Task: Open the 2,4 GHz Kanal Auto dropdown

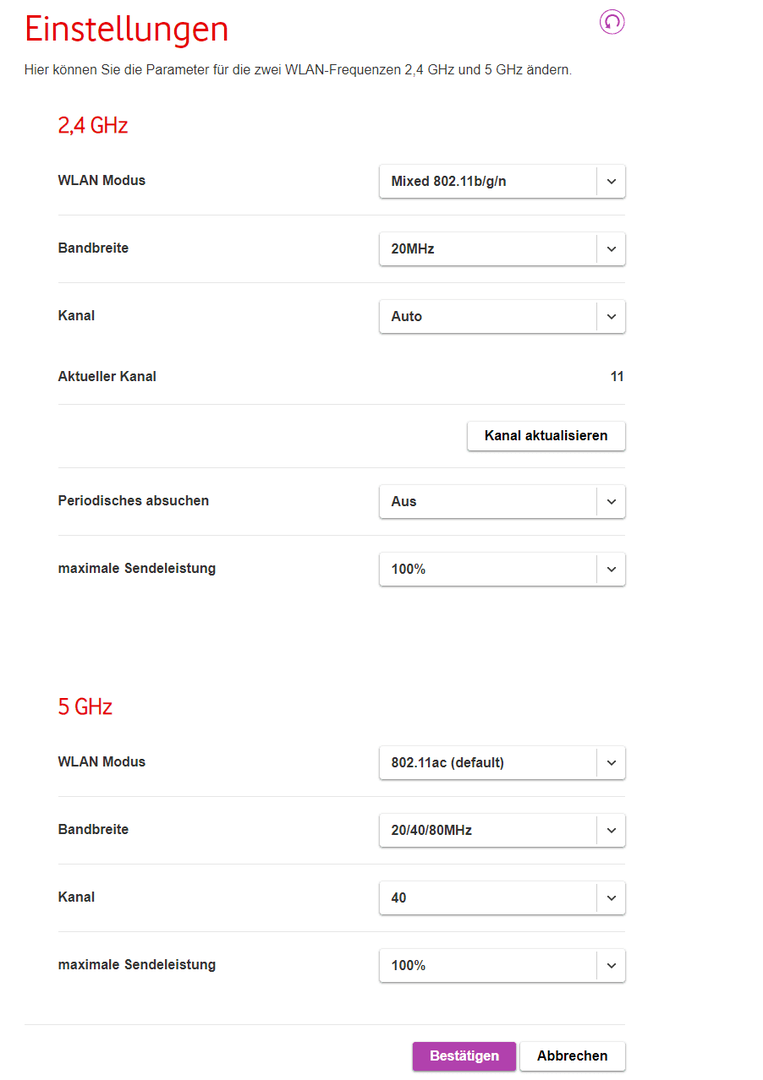Action: (502, 316)
